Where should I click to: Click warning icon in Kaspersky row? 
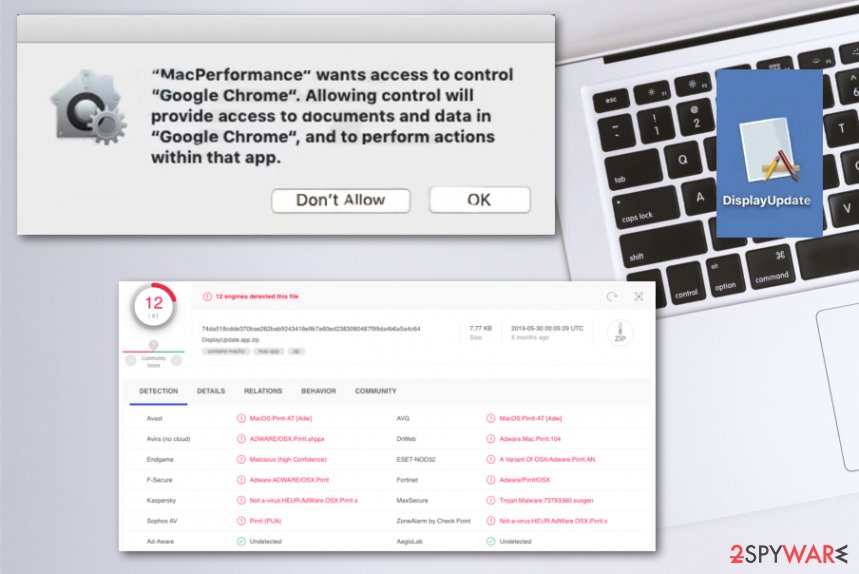(241, 500)
